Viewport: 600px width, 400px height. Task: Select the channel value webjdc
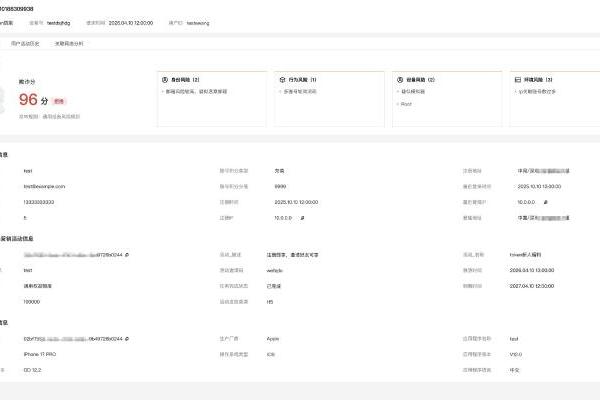click(275, 270)
